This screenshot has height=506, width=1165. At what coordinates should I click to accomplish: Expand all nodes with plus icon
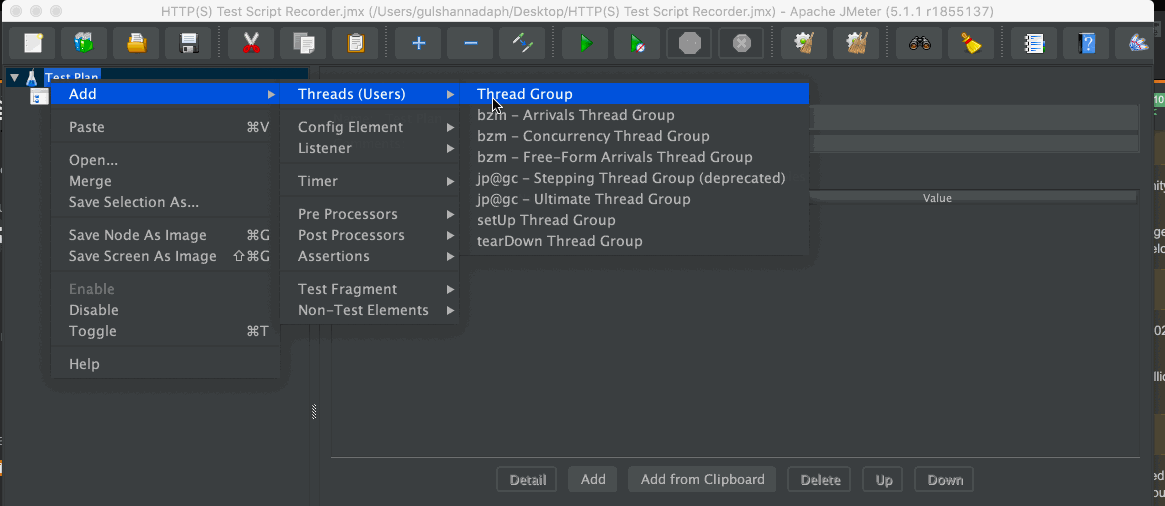click(418, 43)
